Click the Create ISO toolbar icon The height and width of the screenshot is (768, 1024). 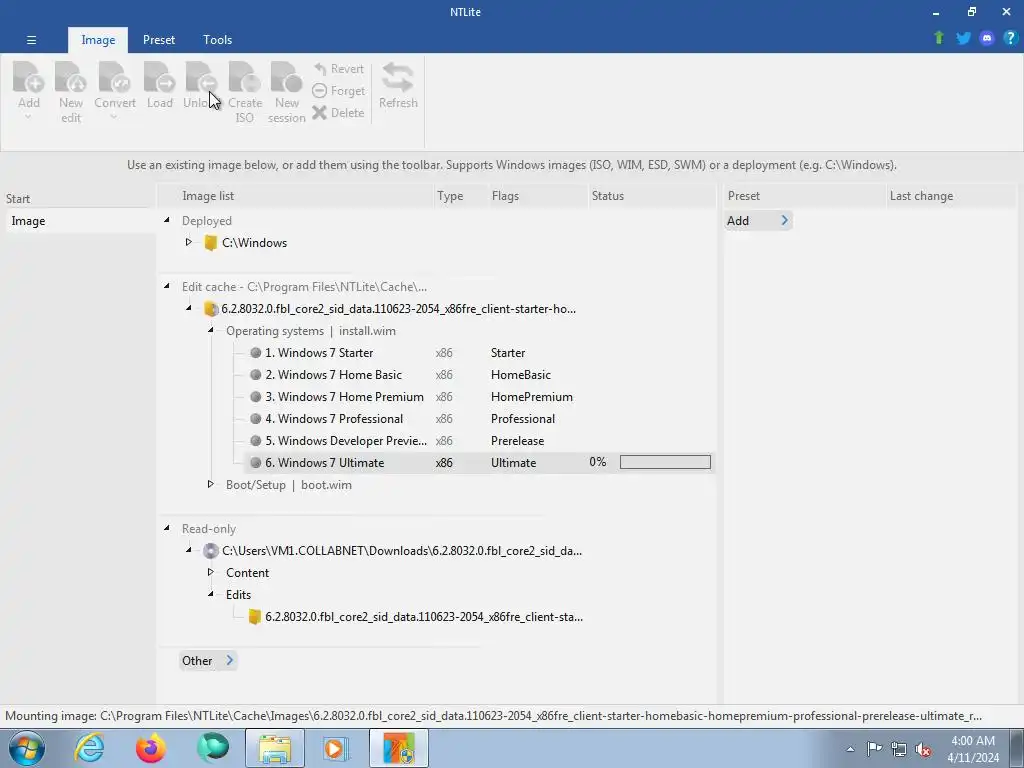pyautogui.click(x=244, y=77)
